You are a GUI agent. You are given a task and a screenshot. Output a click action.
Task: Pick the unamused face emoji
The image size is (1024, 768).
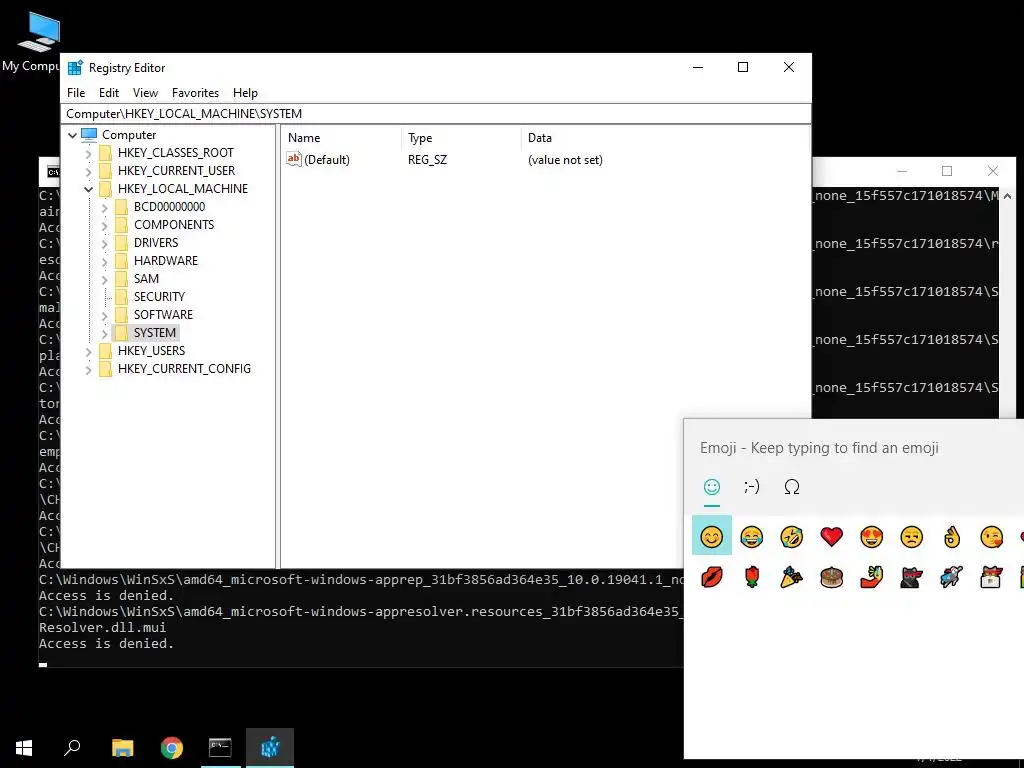pyautogui.click(x=911, y=537)
